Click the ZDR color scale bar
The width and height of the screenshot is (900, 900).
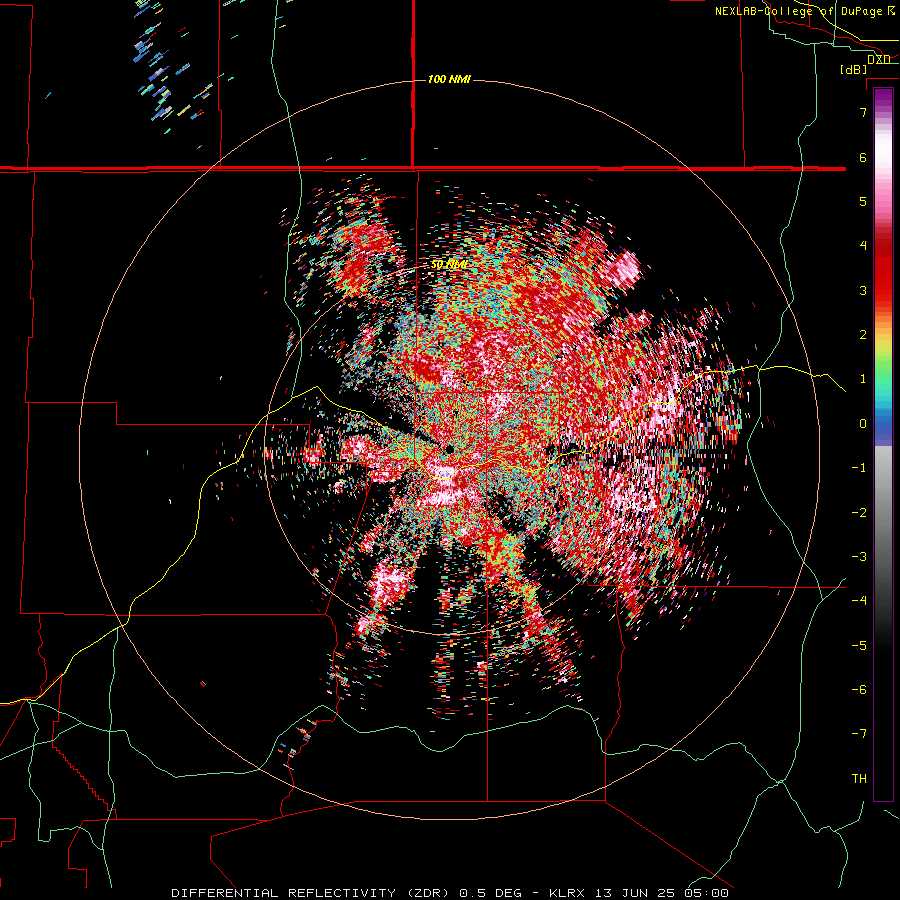883,444
